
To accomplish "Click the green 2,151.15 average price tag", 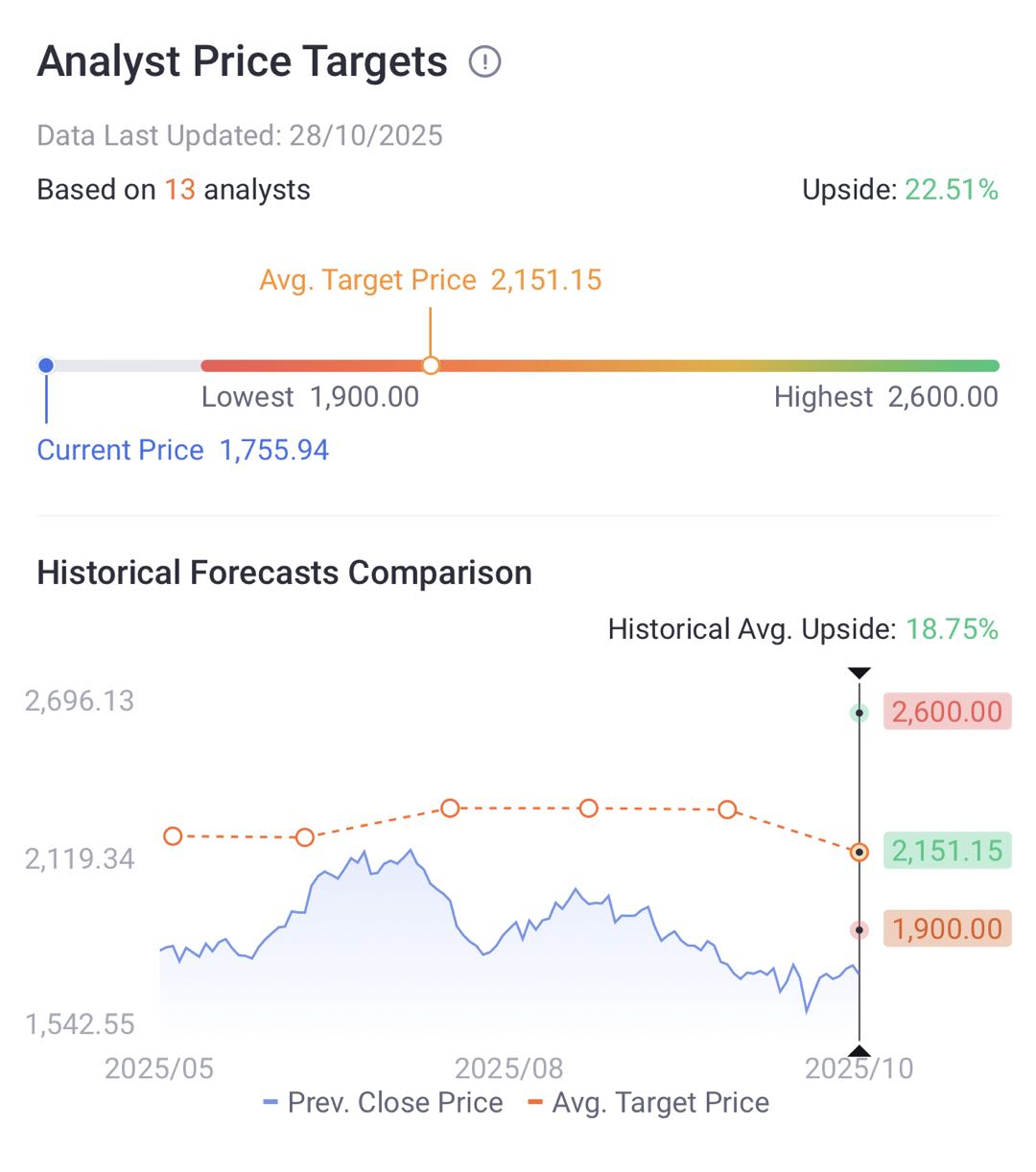I will click(947, 851).
